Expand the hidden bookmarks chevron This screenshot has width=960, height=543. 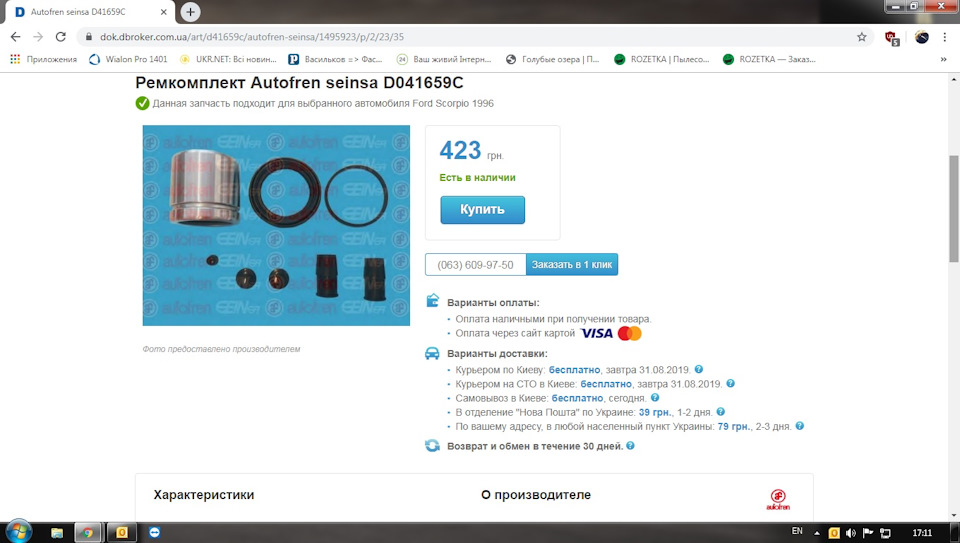[x=943, y=59]
